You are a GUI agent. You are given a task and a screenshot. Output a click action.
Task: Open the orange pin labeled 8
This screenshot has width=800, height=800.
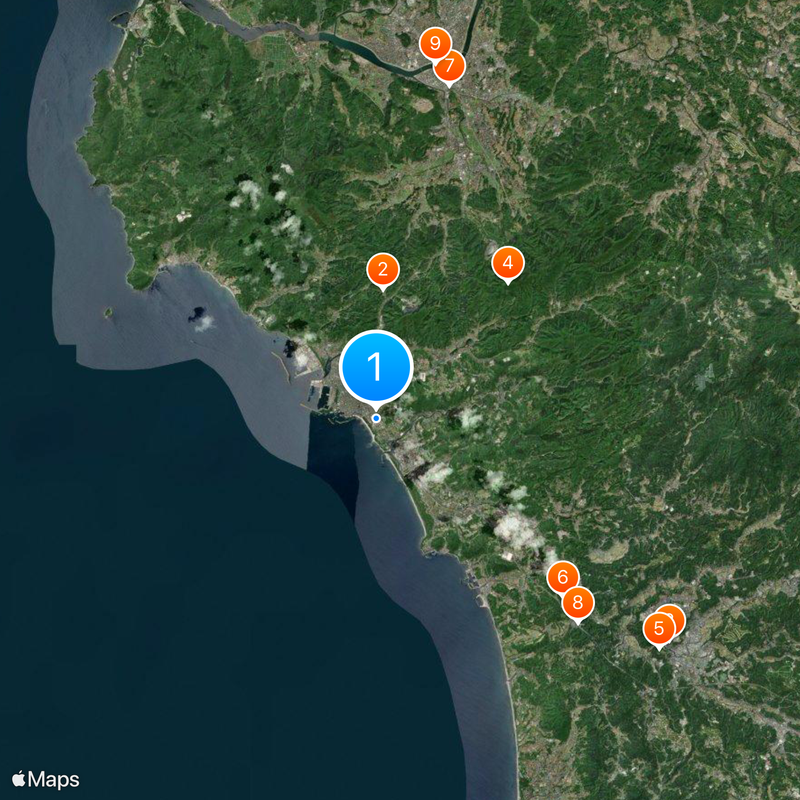pyautogui.click(x=578, y=603)
